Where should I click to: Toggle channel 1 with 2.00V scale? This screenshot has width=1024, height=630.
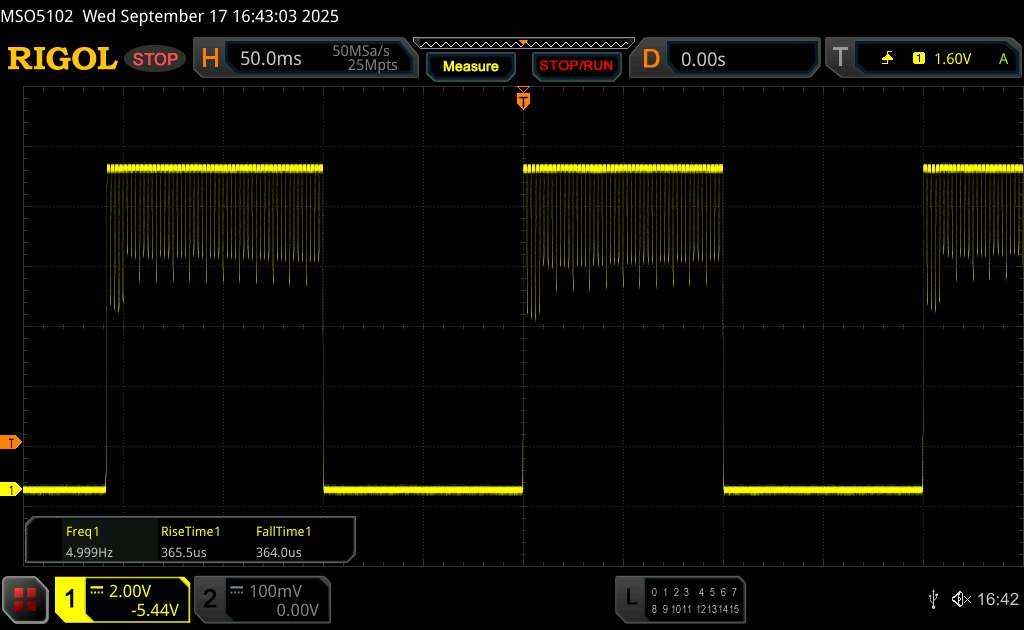[x=122, y=598]
